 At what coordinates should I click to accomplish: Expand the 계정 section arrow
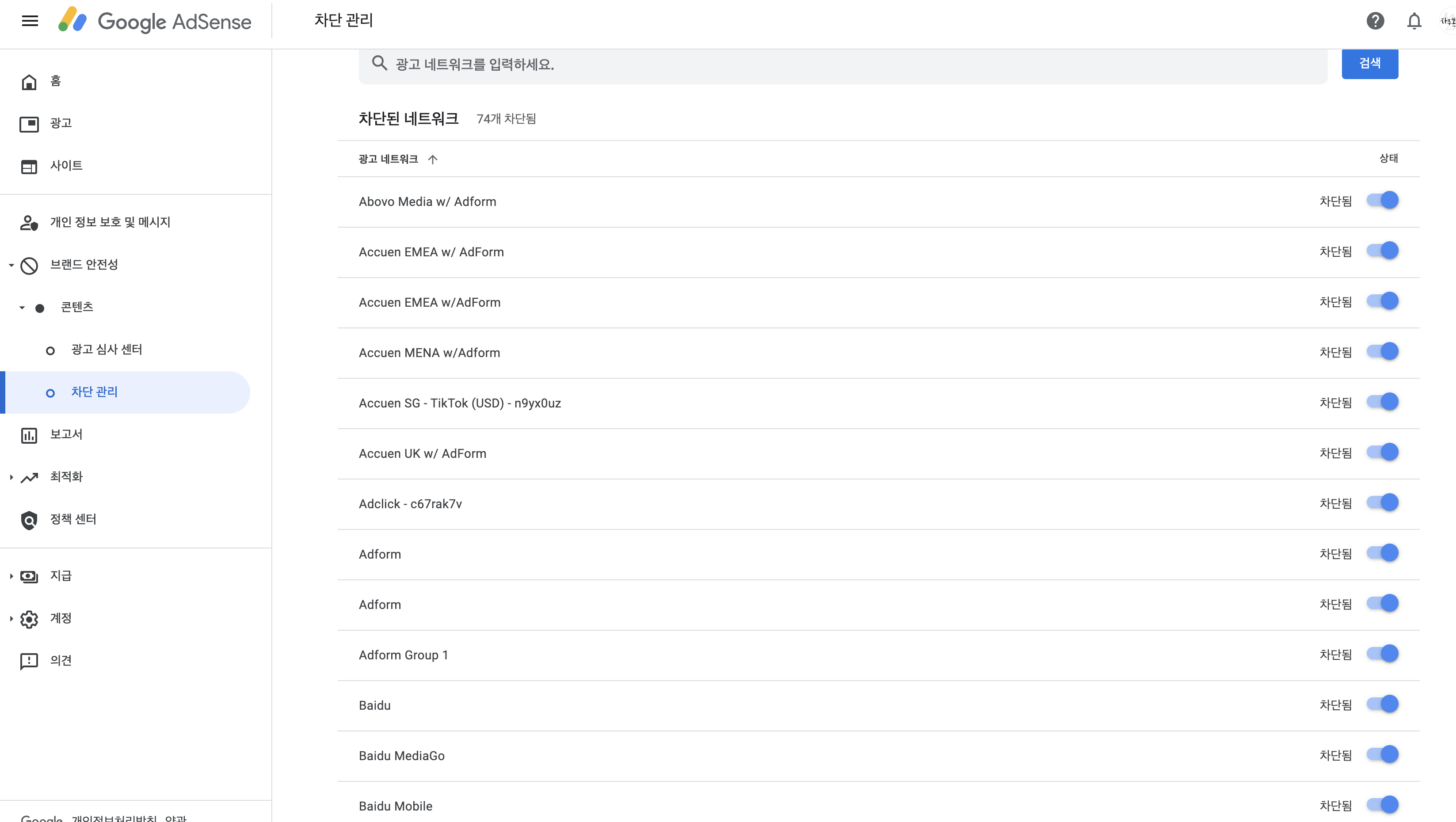[x=11, y=619]
